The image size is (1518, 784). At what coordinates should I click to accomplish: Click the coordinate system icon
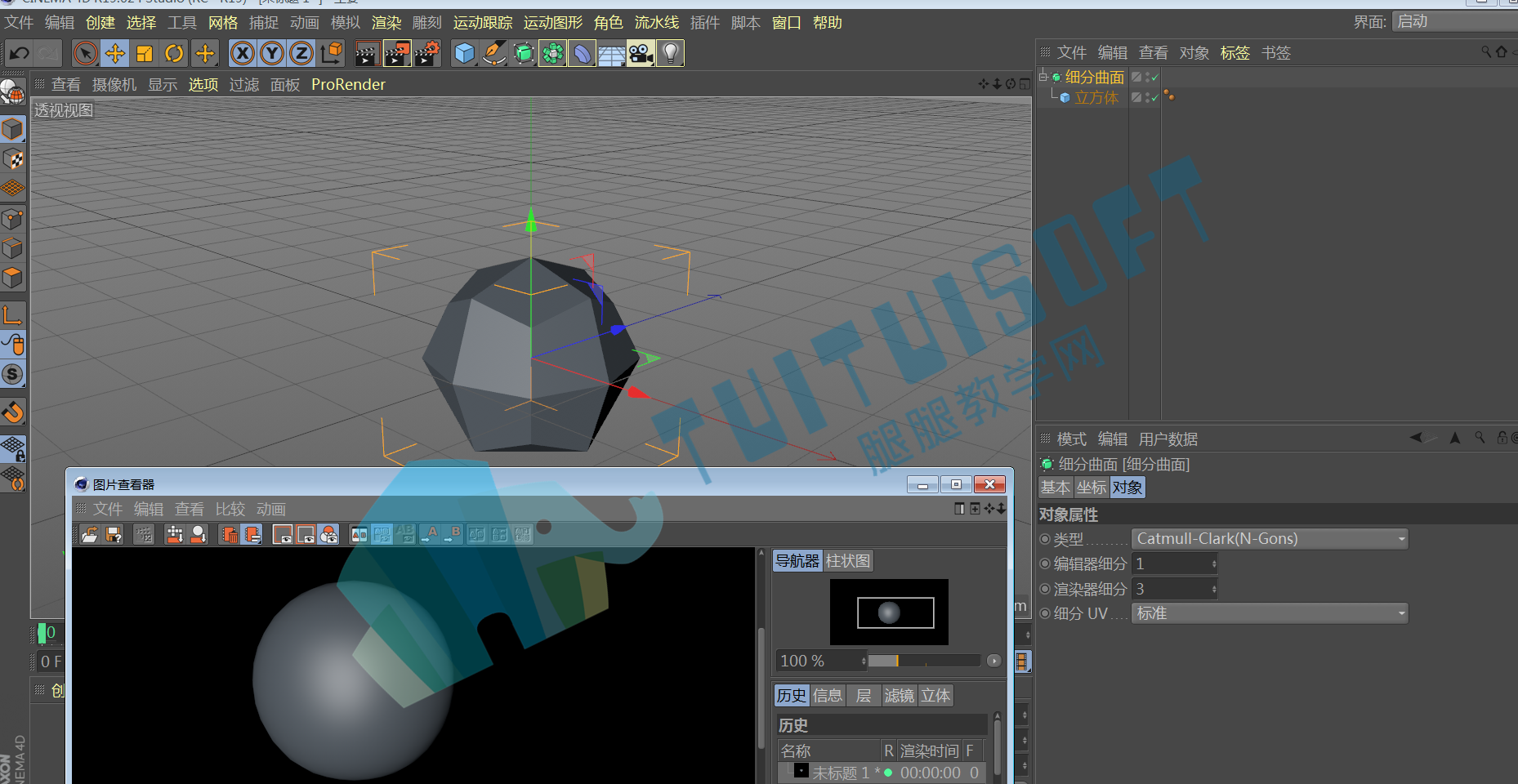(332, 54)
